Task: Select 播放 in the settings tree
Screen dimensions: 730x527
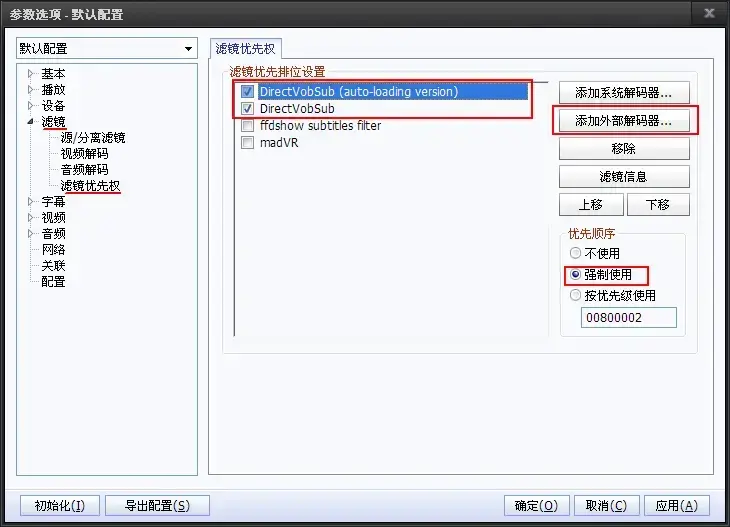Action: coord(53,89)
